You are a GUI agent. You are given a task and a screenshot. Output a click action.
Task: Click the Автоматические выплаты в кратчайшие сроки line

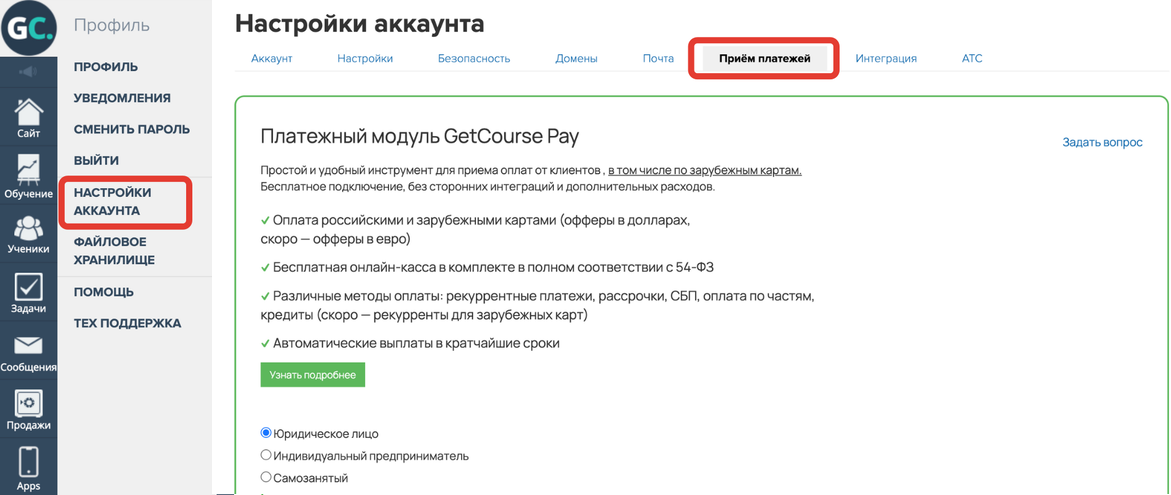(x=410, y=343)
